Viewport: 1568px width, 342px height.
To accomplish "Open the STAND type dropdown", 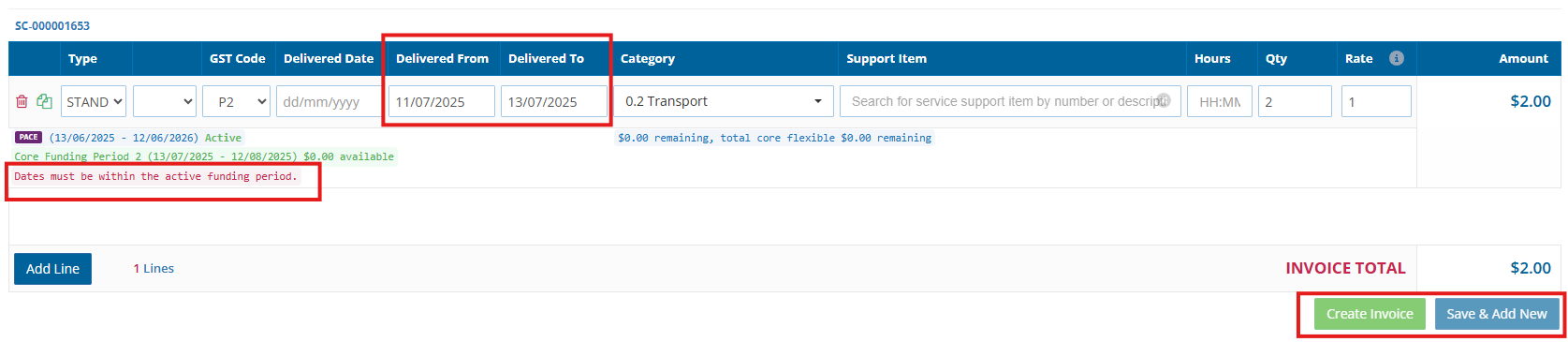I will coord(94,101).
